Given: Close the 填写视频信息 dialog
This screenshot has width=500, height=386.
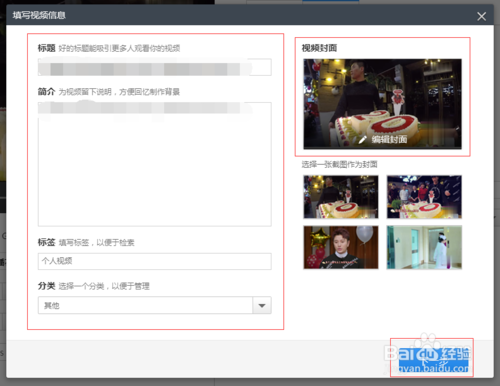Looking at the screenshot, I should [x=481, y=16].
